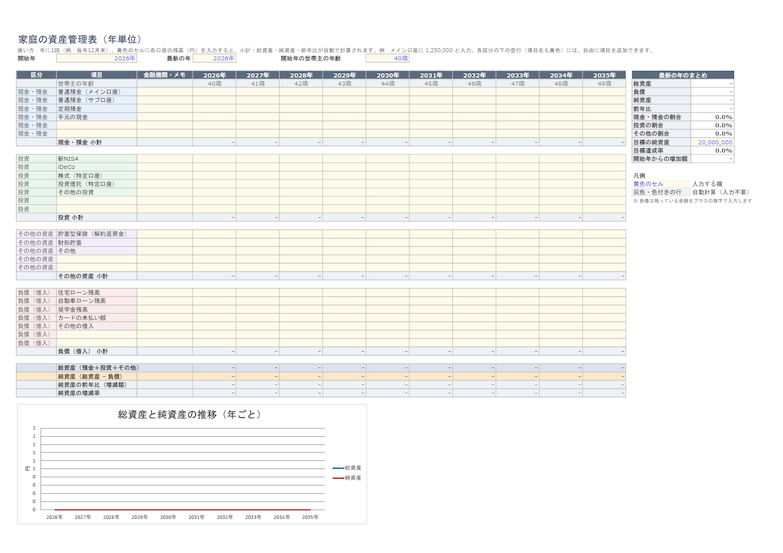Select the 入力する欄 legend description
Viewport: 783px width, 553px height.
[x=707, y=184]
